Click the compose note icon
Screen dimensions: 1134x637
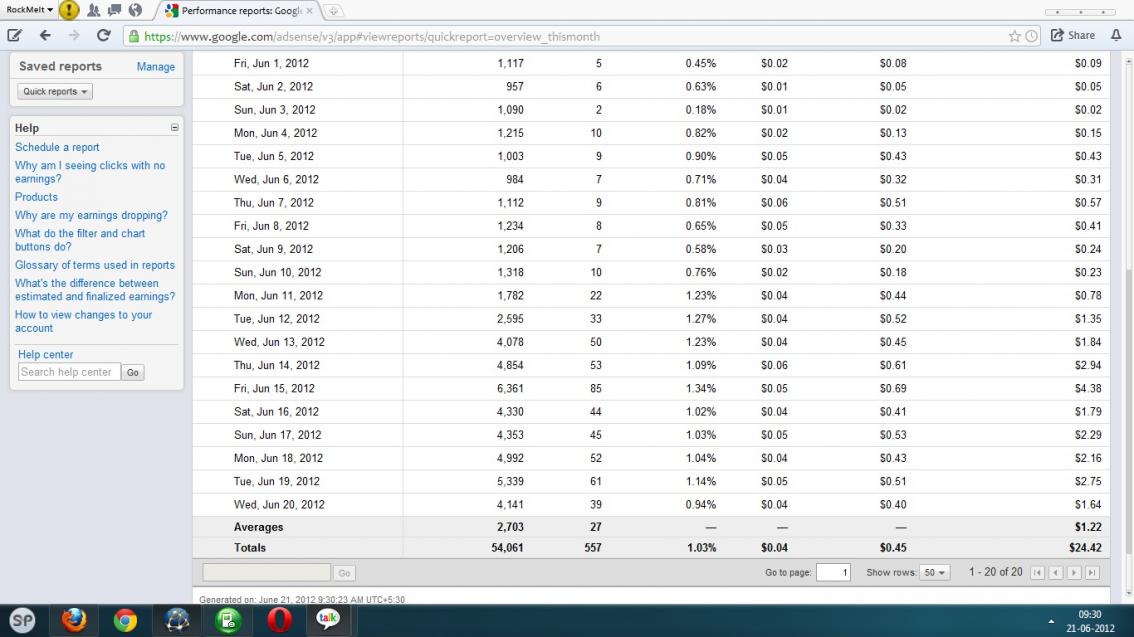[x=14, y=35]
